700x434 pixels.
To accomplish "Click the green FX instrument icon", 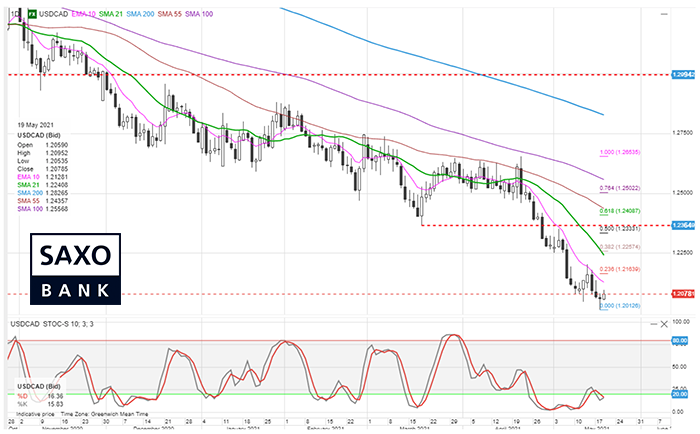I will tap(32, 14).
